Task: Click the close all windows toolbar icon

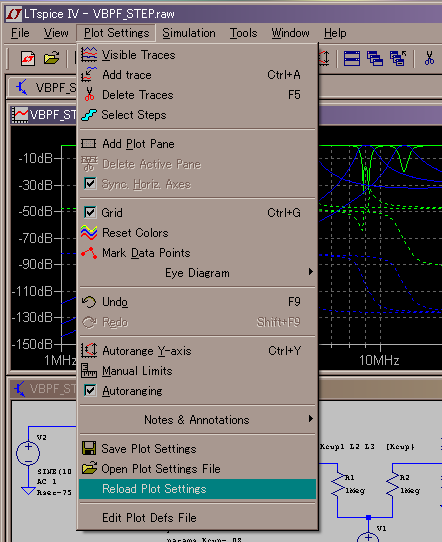Action: coord(398,58)
